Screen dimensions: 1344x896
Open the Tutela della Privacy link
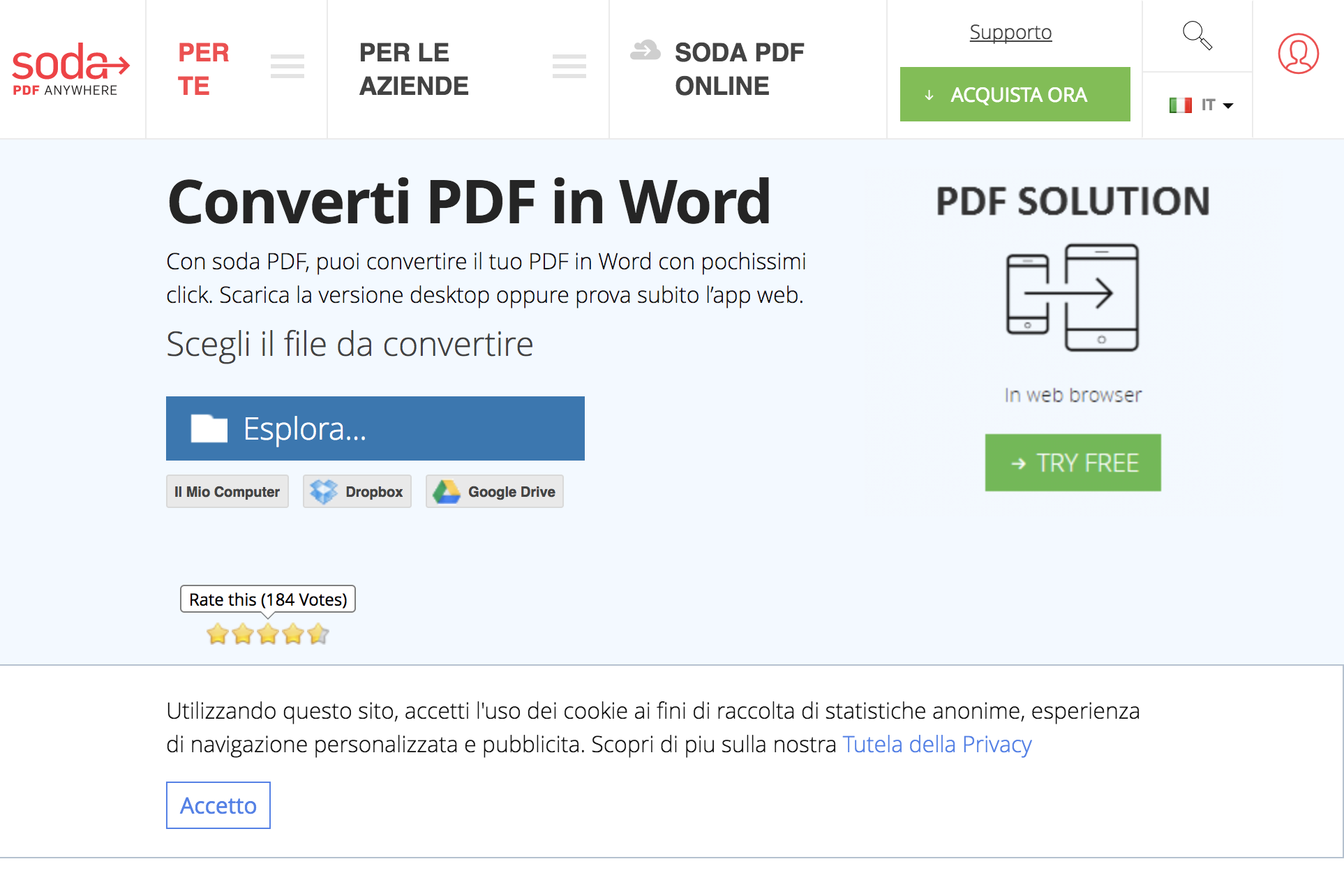(937, 745)
